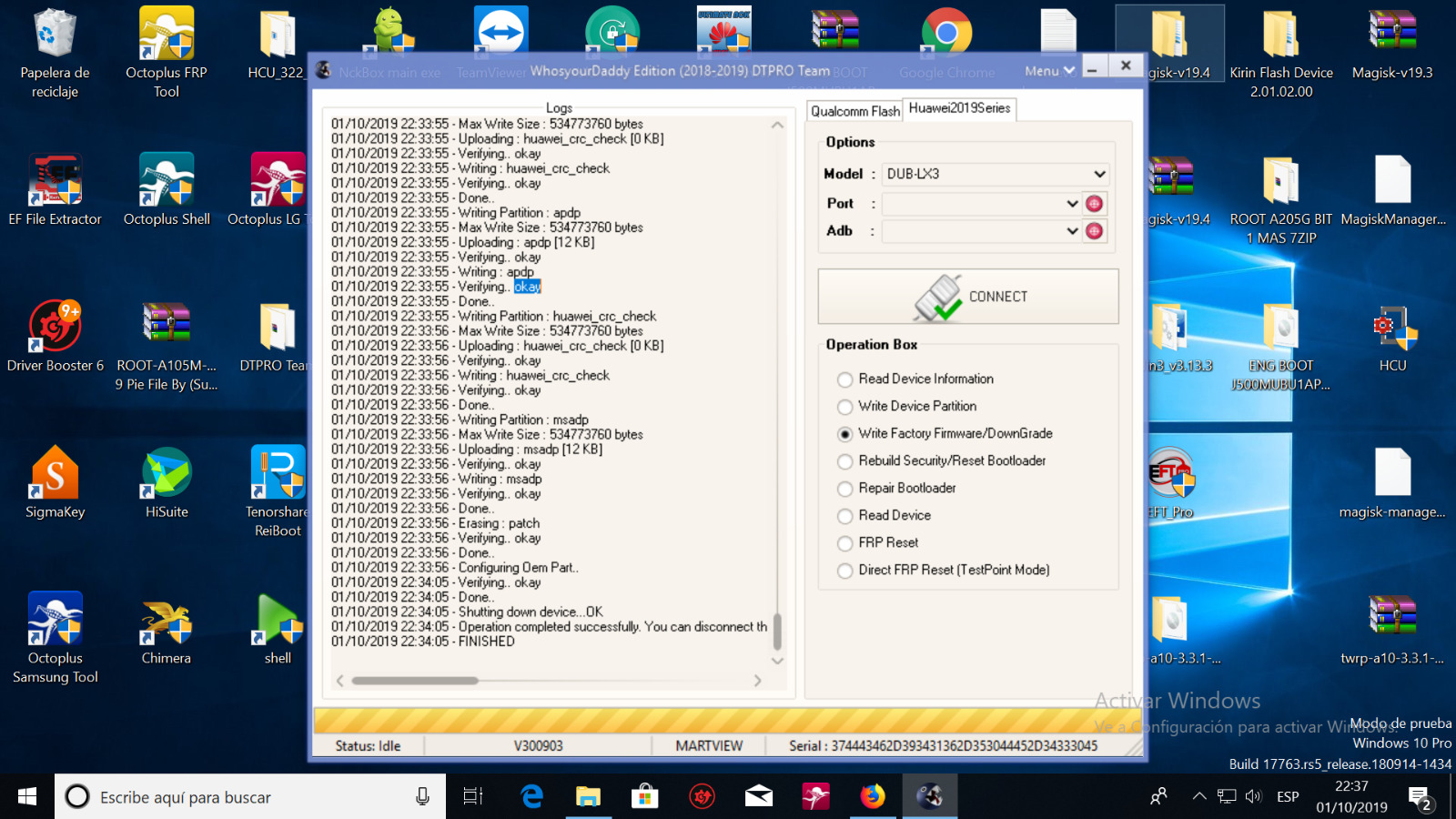Screen dimensions: 1456x819
Task: Open the SigmaKey desktop icon
Action: (55, 483)
